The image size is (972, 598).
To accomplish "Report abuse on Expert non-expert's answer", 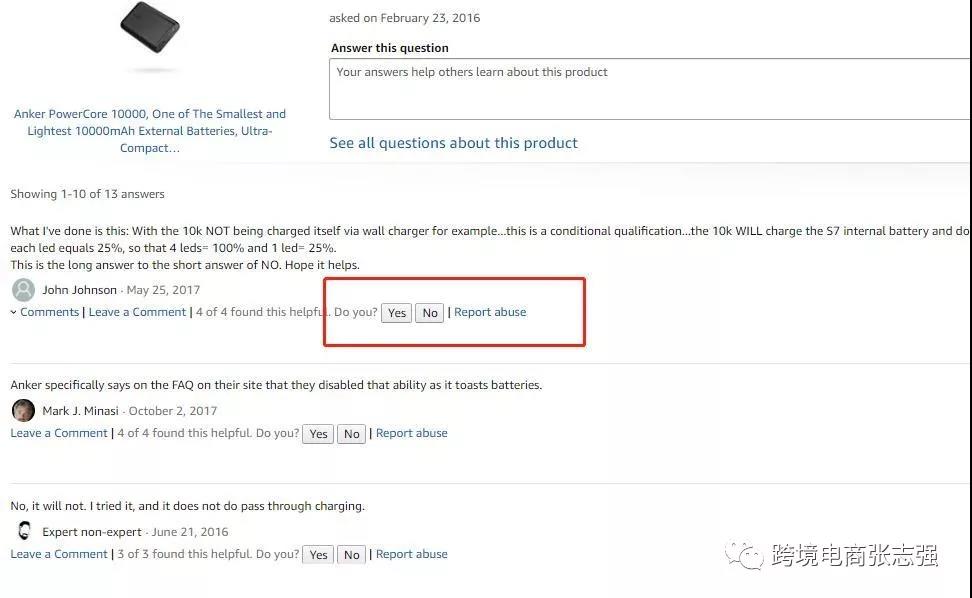I will [x=412, y=554].
